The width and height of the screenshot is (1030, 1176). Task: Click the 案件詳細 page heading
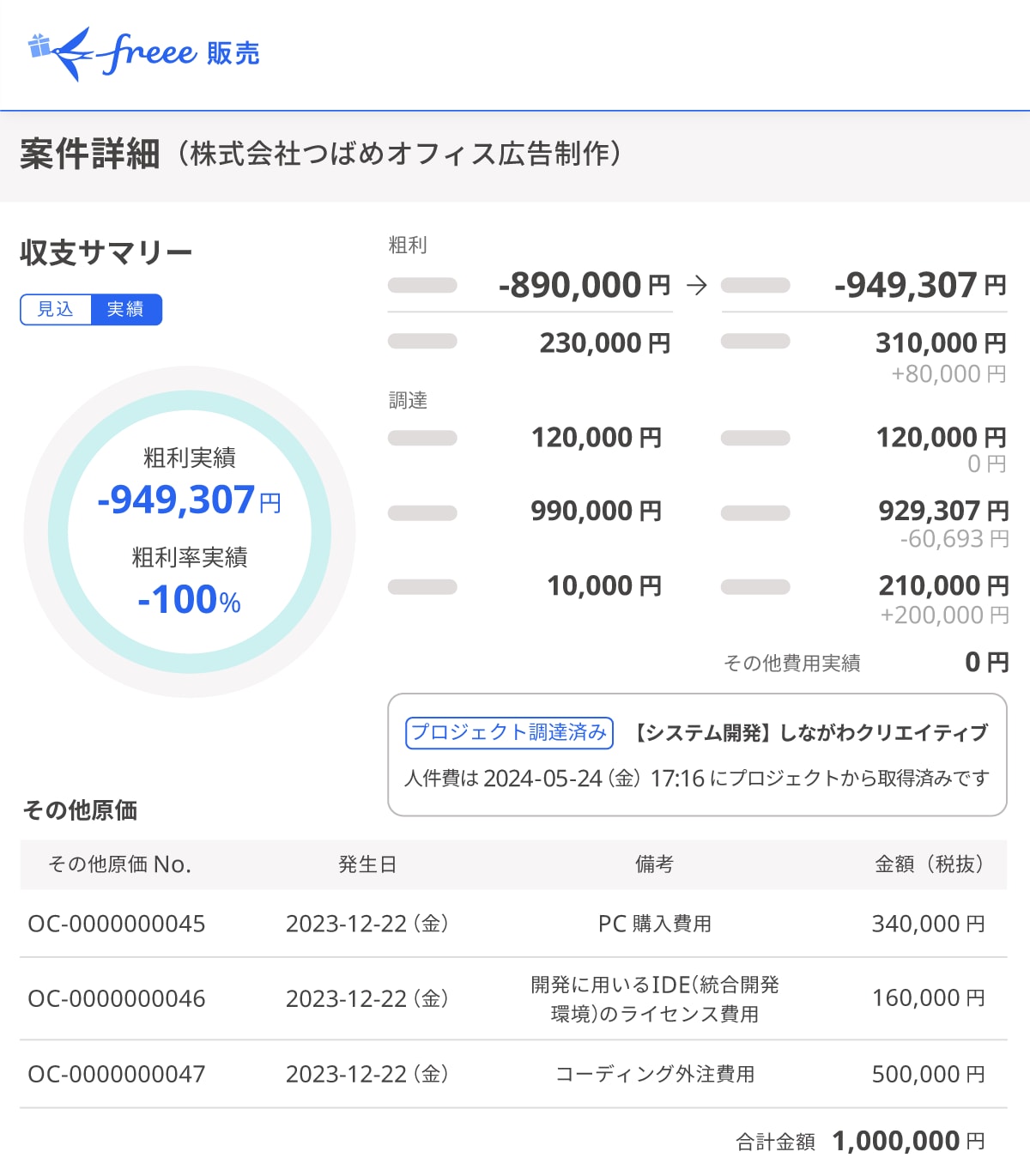click(90, 155)
